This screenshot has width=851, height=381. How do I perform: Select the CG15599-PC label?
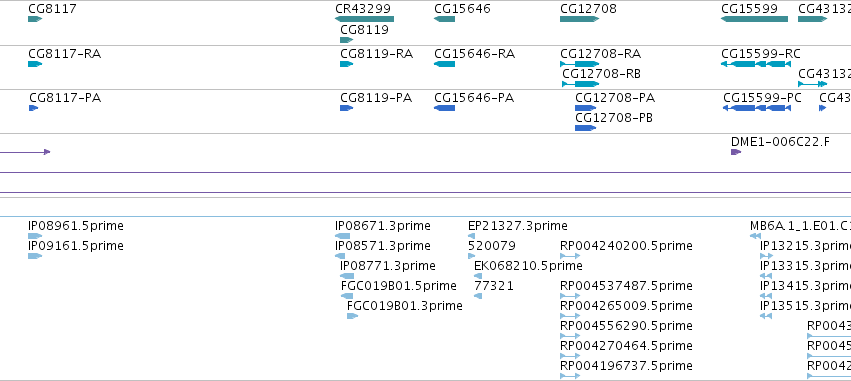763,98
